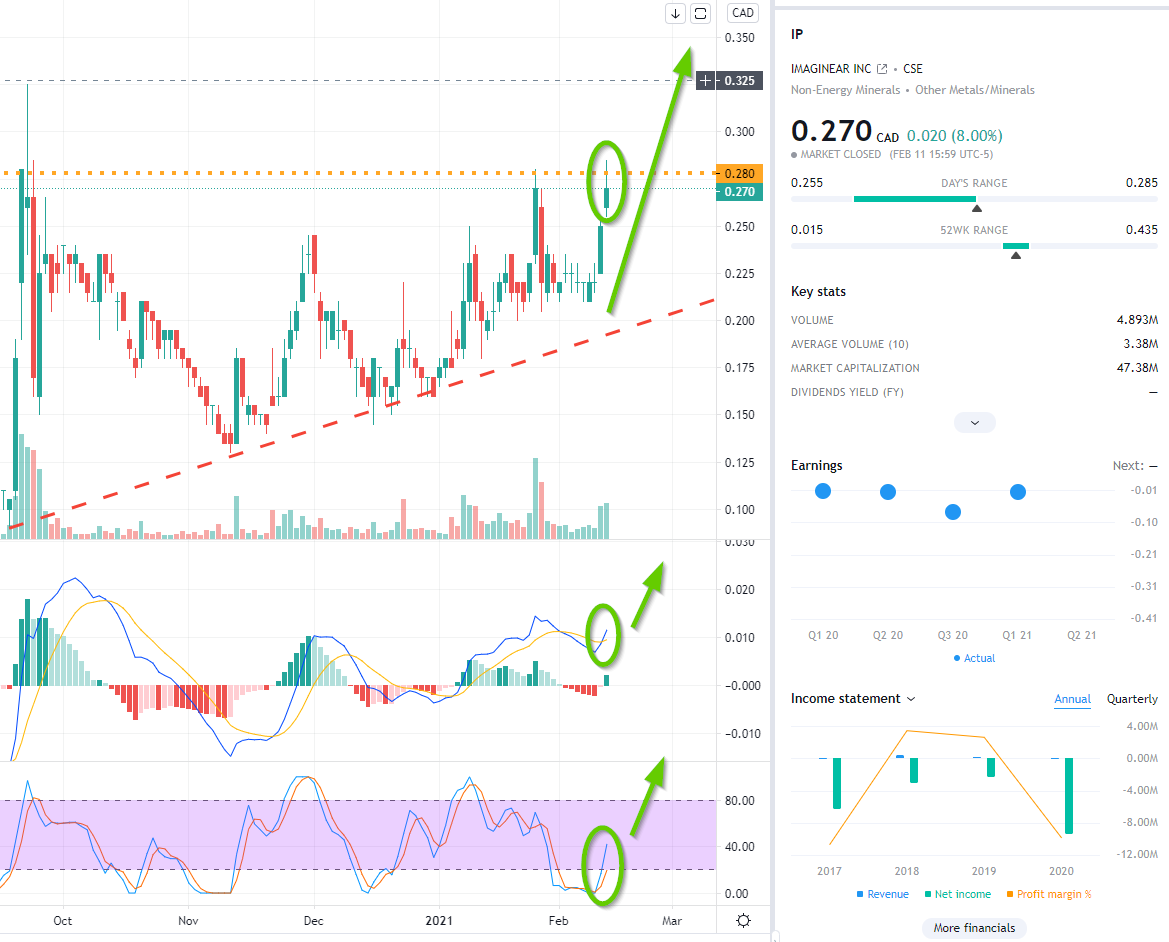This screenshot has height=942, width=1169.
Task: Toggle the Net income legend series
Action: point(957,894)
